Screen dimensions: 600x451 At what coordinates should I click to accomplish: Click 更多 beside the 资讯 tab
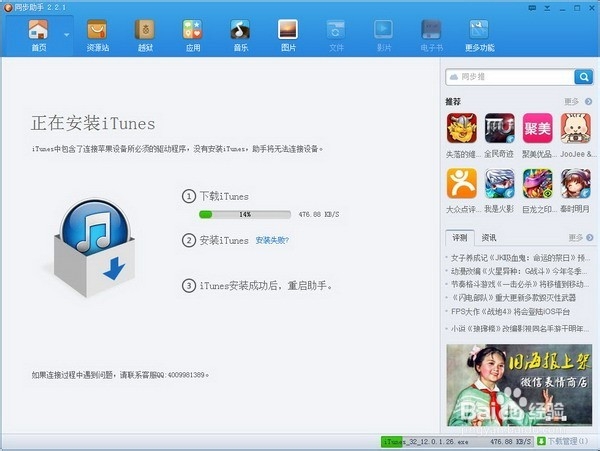[580, 238]
